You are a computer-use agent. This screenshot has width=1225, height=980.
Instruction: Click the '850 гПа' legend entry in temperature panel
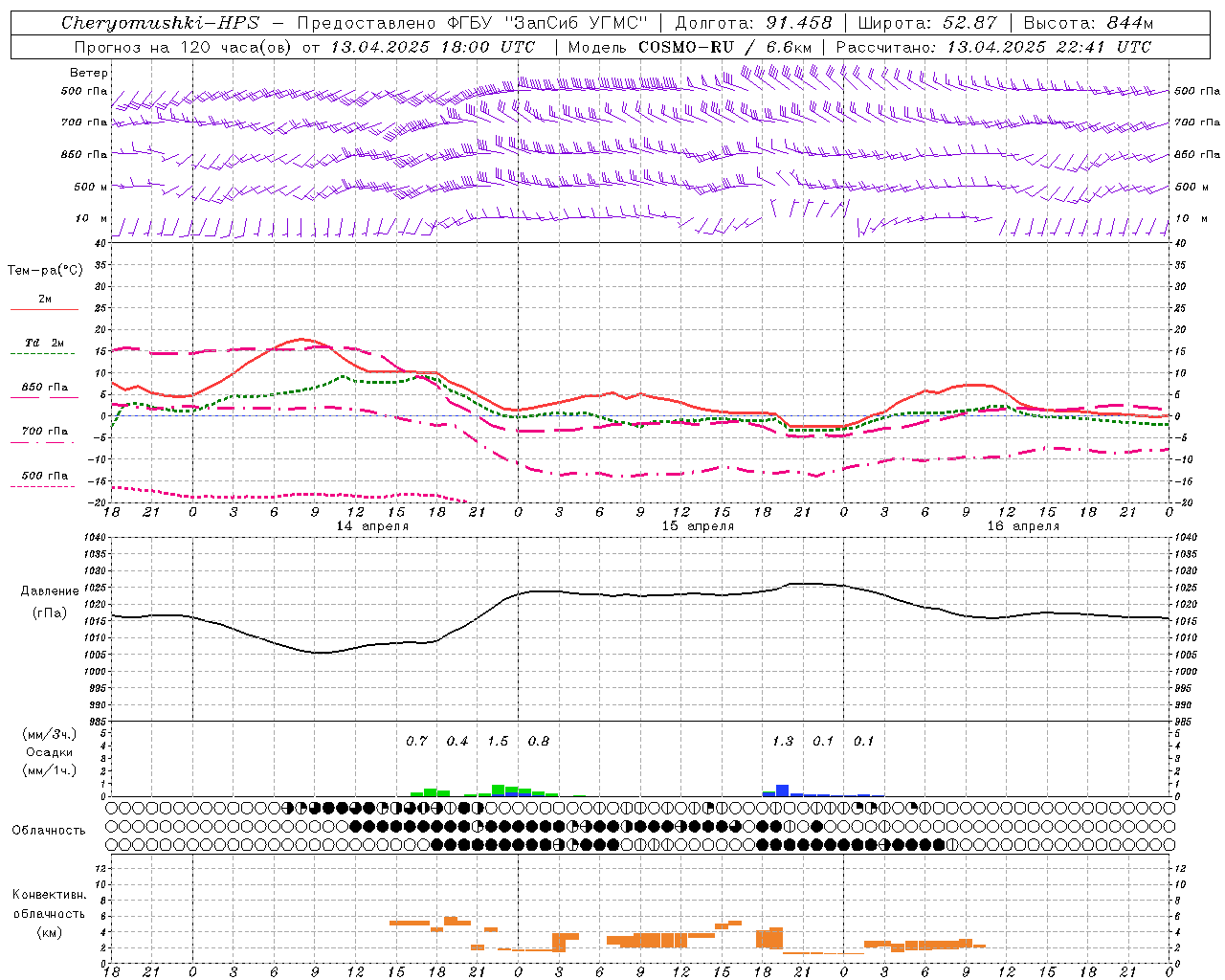tap(45, 388)
